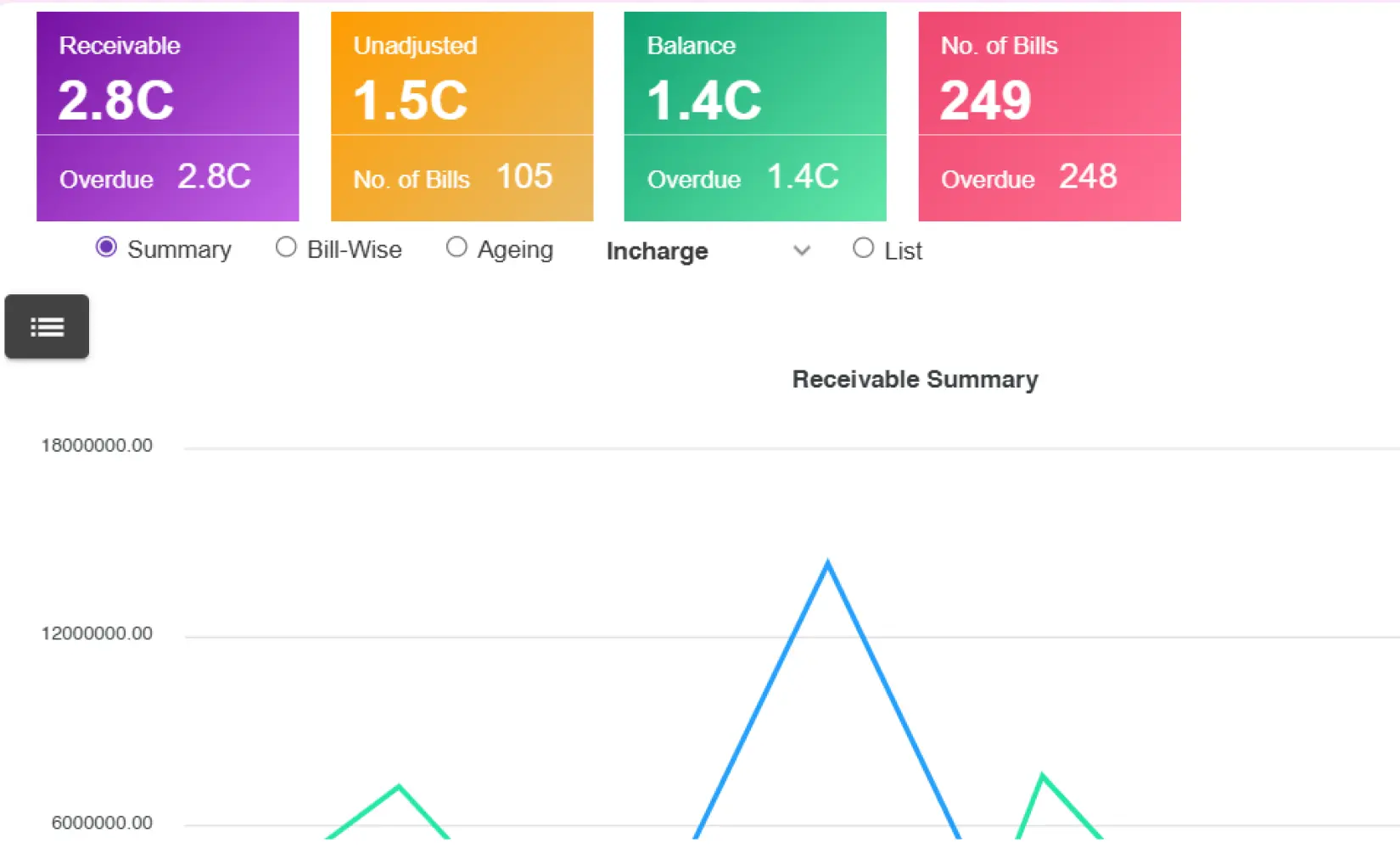
Task: Open the purple Receivable 2.8C card
Action: (x=168, y=116)
